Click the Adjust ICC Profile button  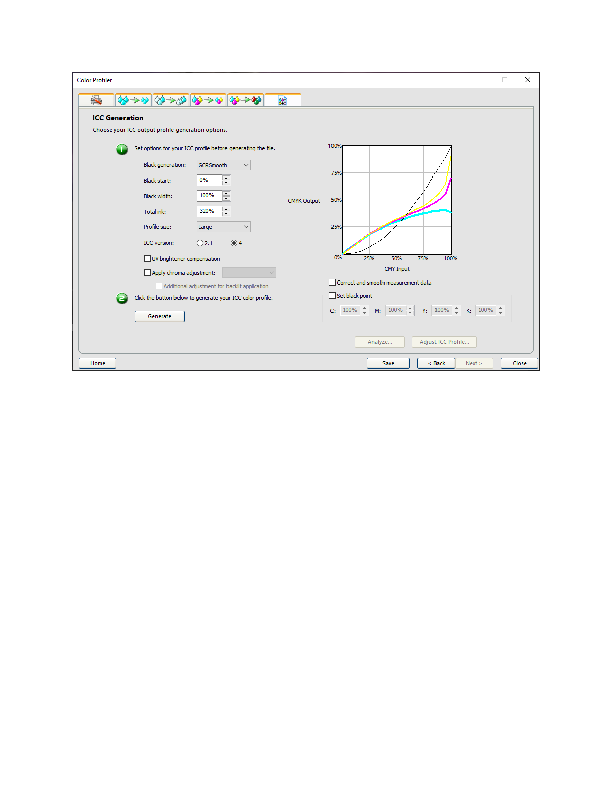click(444, 342)
